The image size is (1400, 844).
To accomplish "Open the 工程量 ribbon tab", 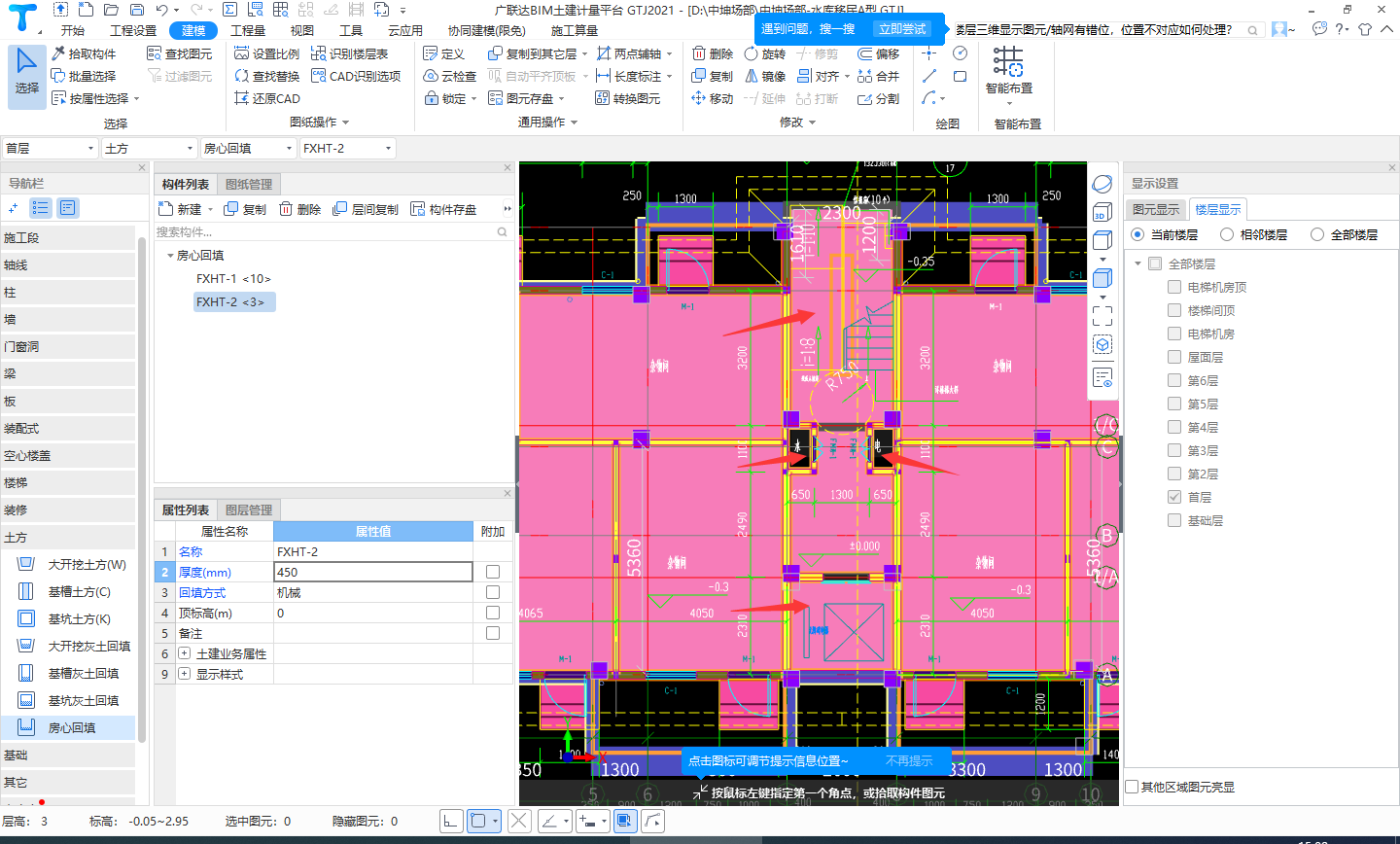I will coord(248,30).
